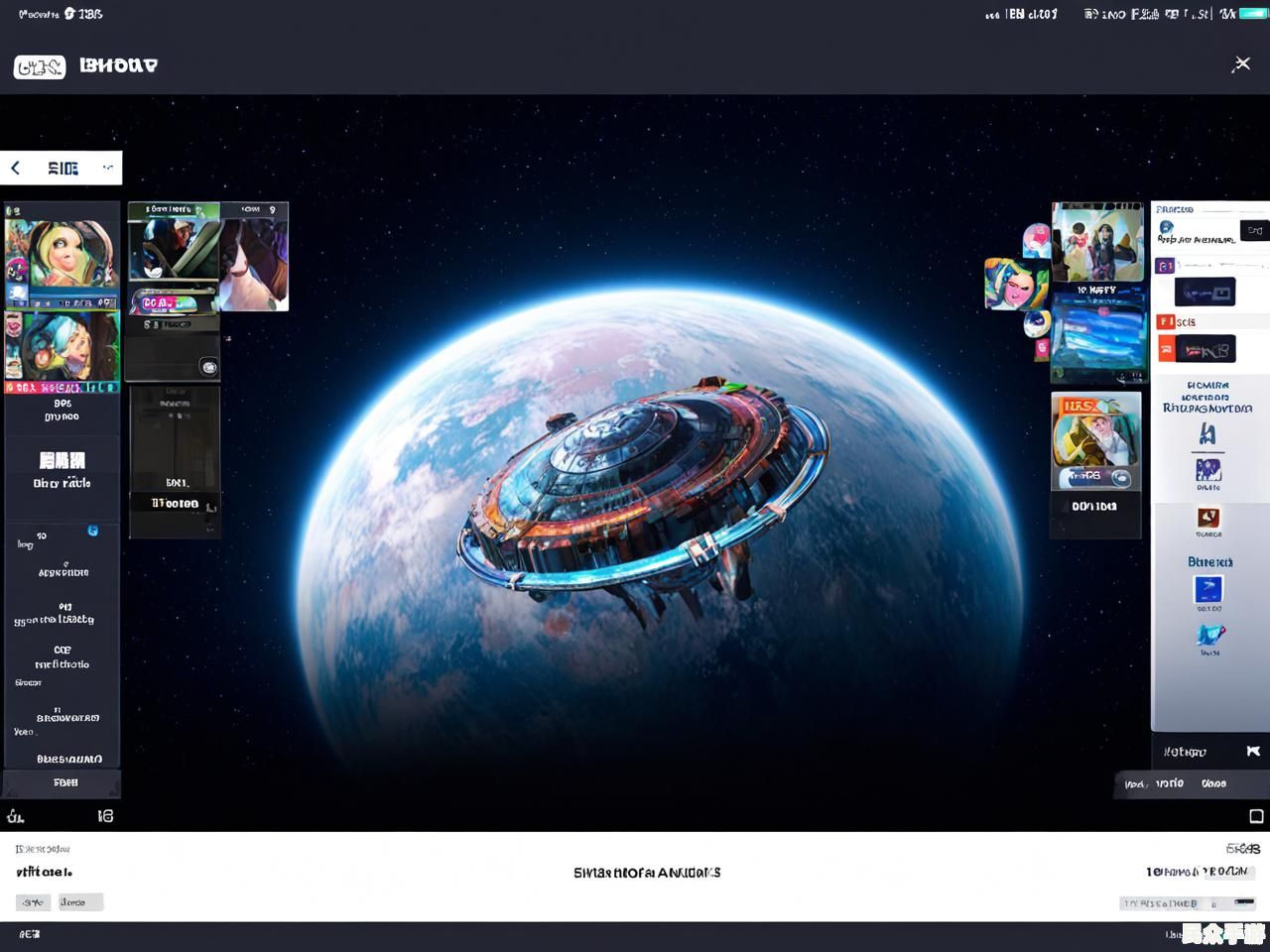Open the brown square app icon in right panel
This screenshot has width=1270, height=952.
1207,517
